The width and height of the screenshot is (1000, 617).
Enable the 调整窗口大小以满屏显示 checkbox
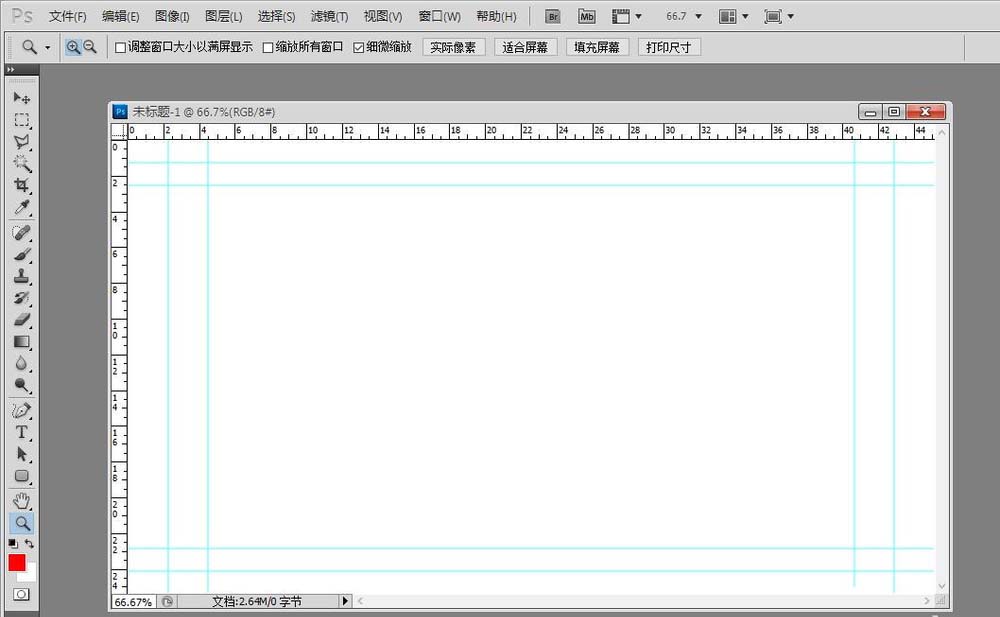[x=120, y=46]
